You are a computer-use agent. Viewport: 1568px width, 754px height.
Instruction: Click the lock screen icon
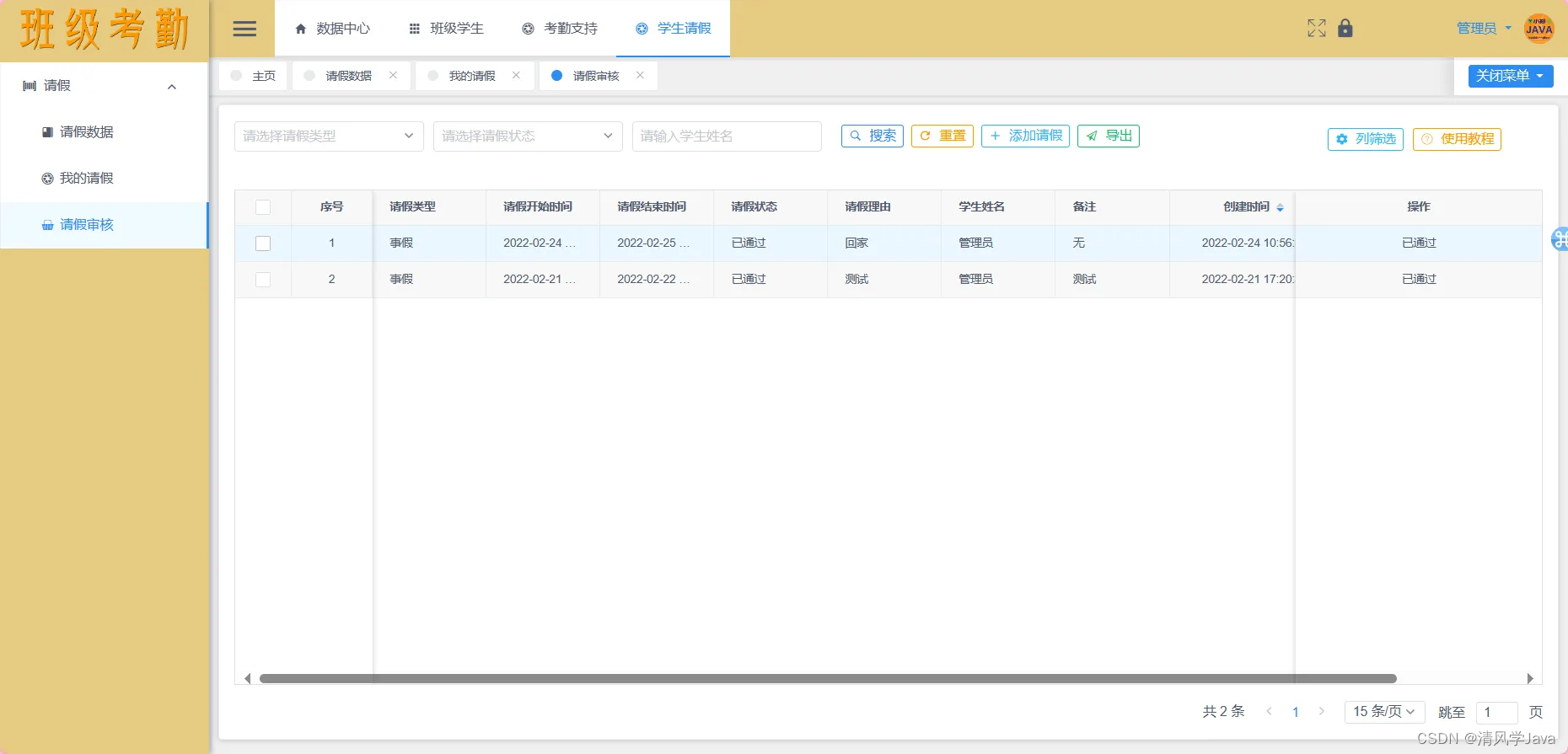pyautogui.click(x=1345, y=29)
